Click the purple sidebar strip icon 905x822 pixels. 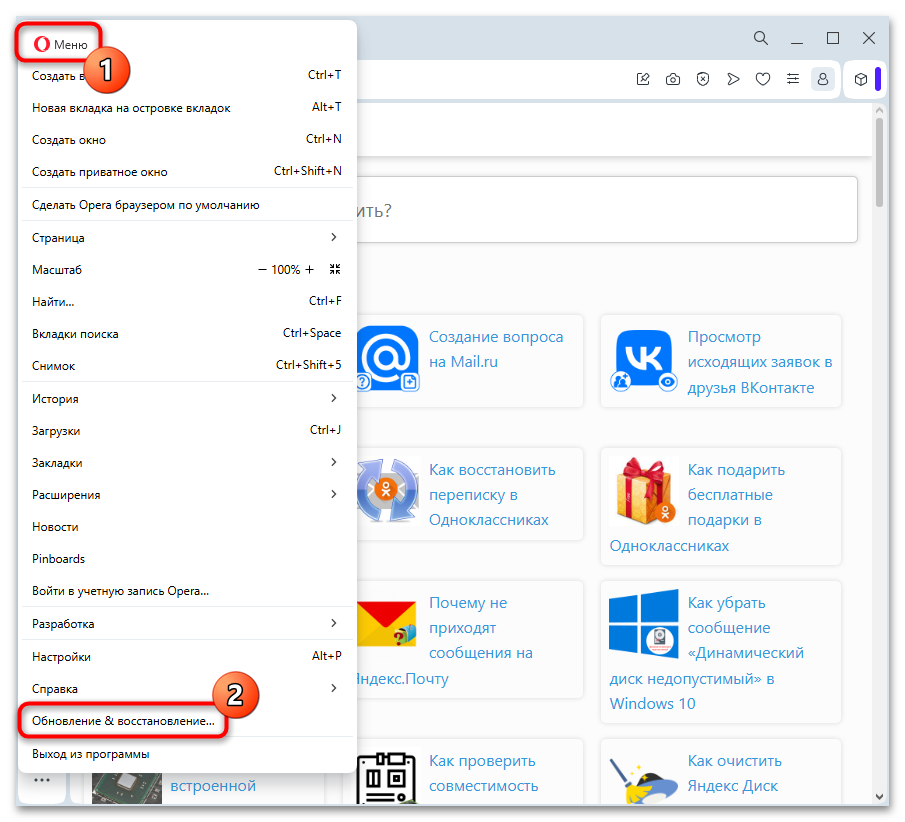pyautogui.click(x=878, y=79)
